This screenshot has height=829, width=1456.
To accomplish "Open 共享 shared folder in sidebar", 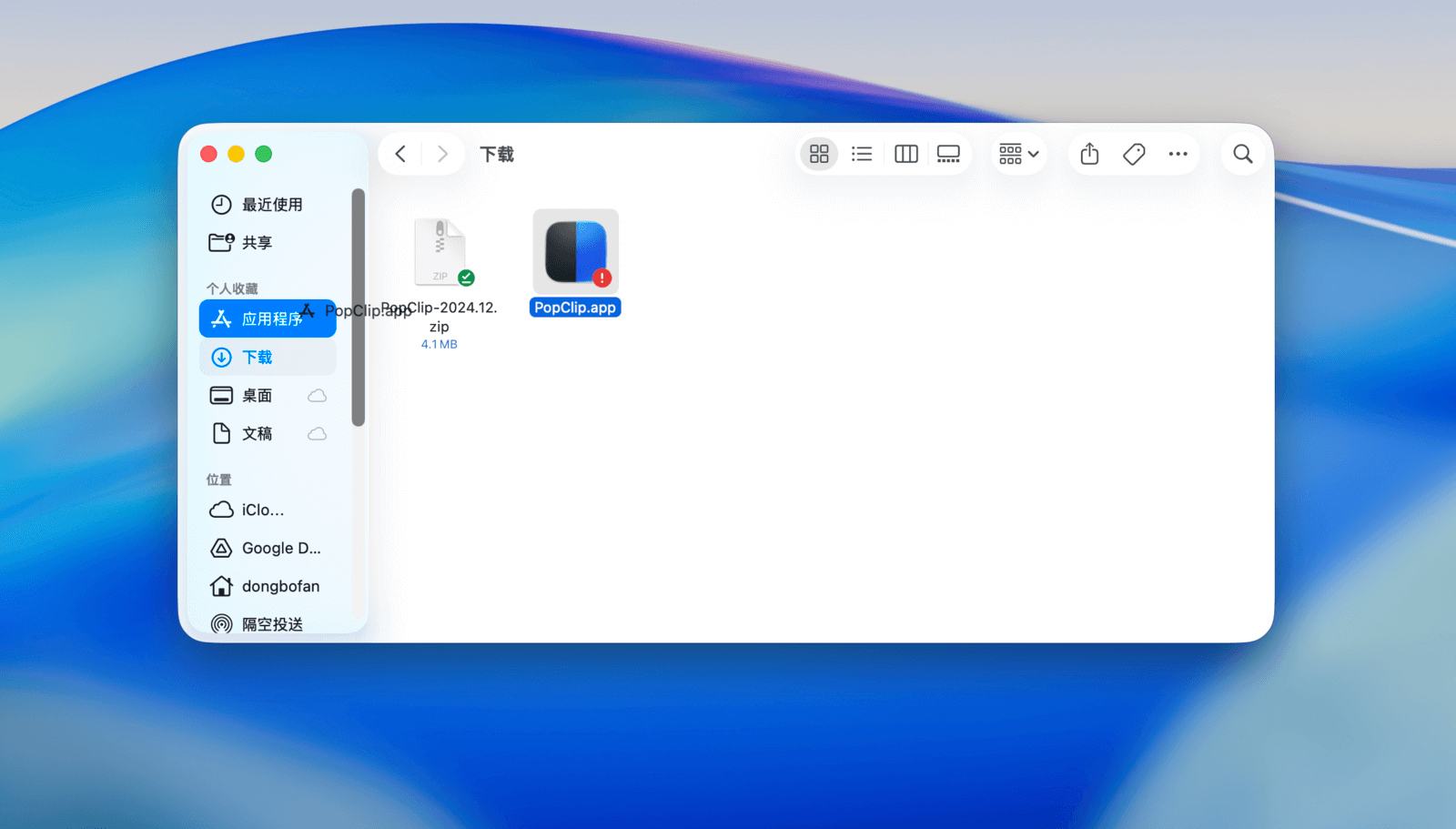I will (256, 243).
